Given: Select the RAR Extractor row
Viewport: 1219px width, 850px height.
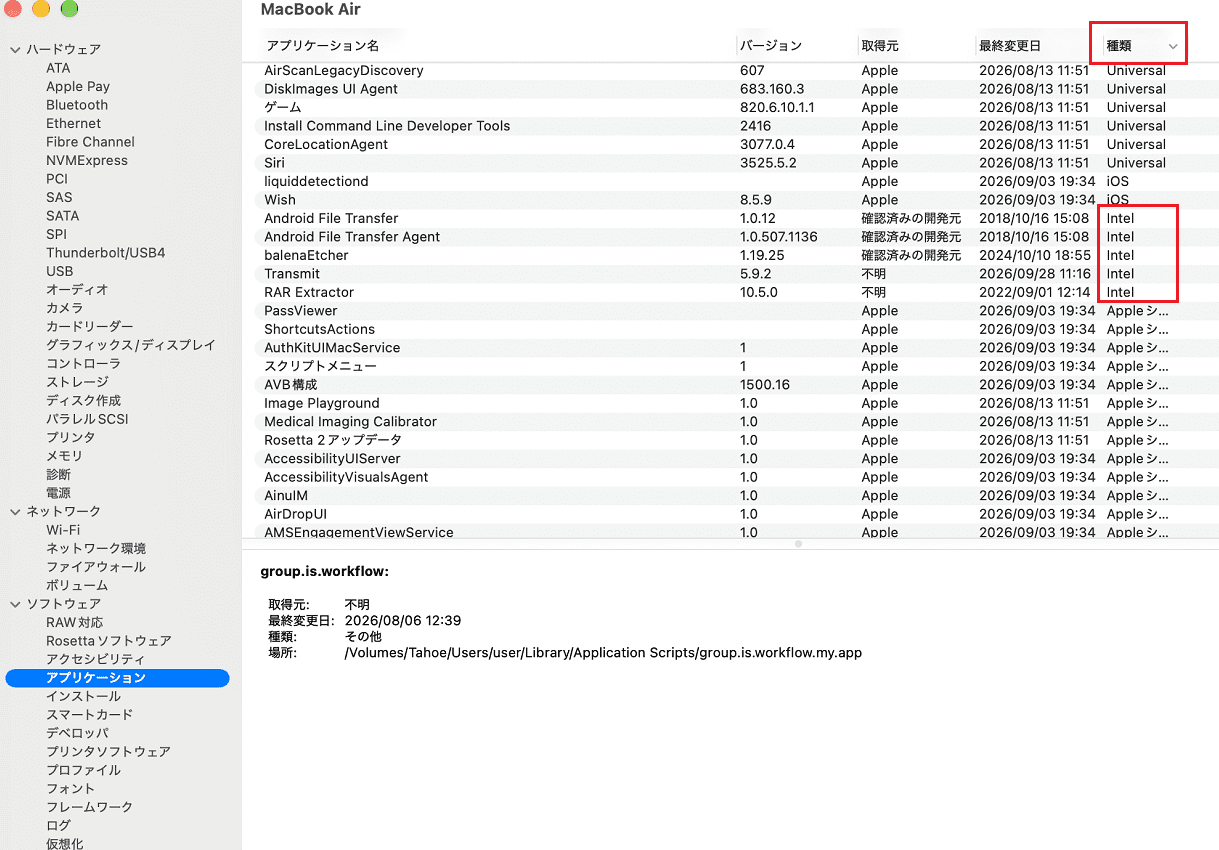Looking at the screenshot, I should 730,292.
